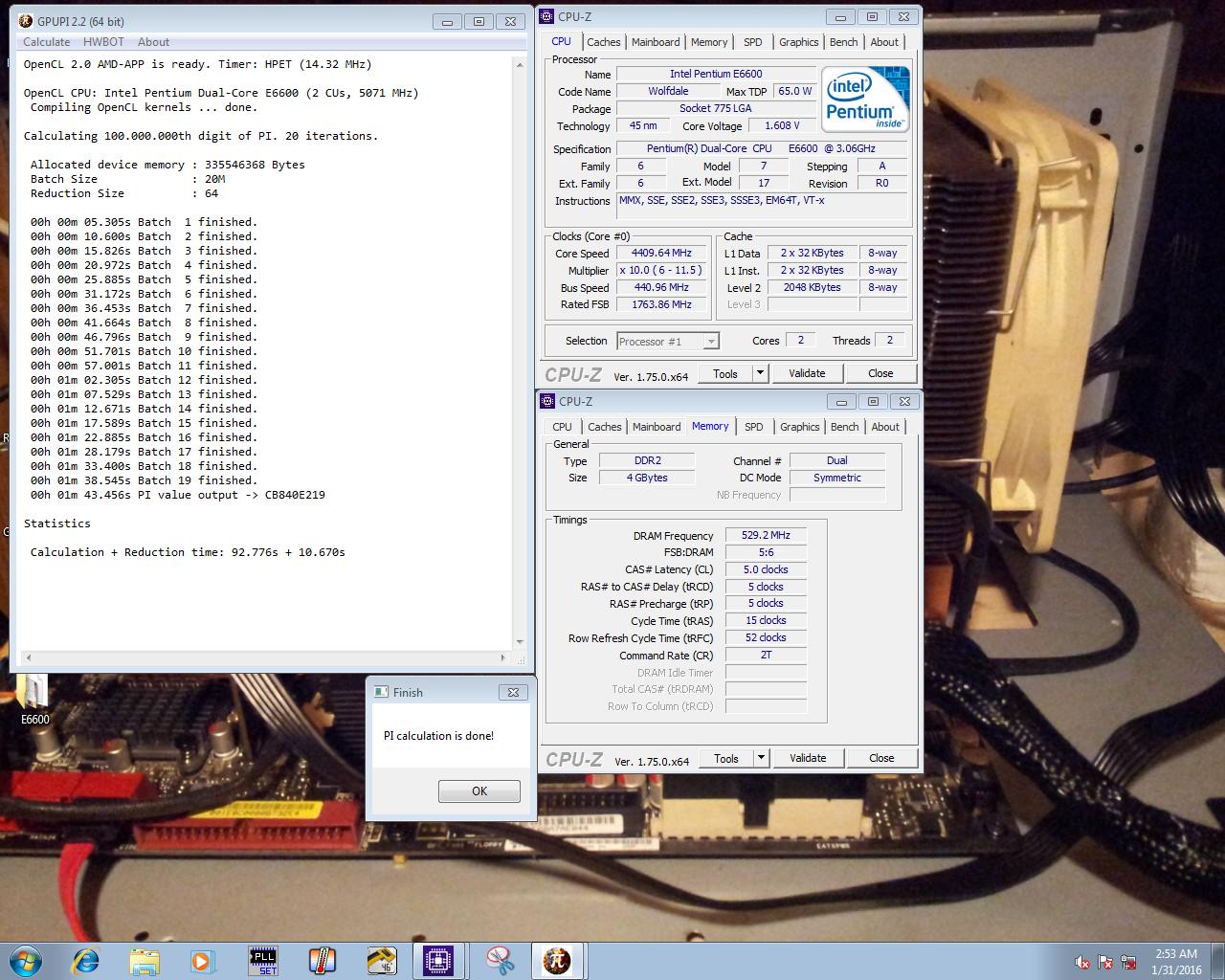Switch to Bench tab in upper CPU-Z
1225x980 pixels.
[x=844, y=42]
